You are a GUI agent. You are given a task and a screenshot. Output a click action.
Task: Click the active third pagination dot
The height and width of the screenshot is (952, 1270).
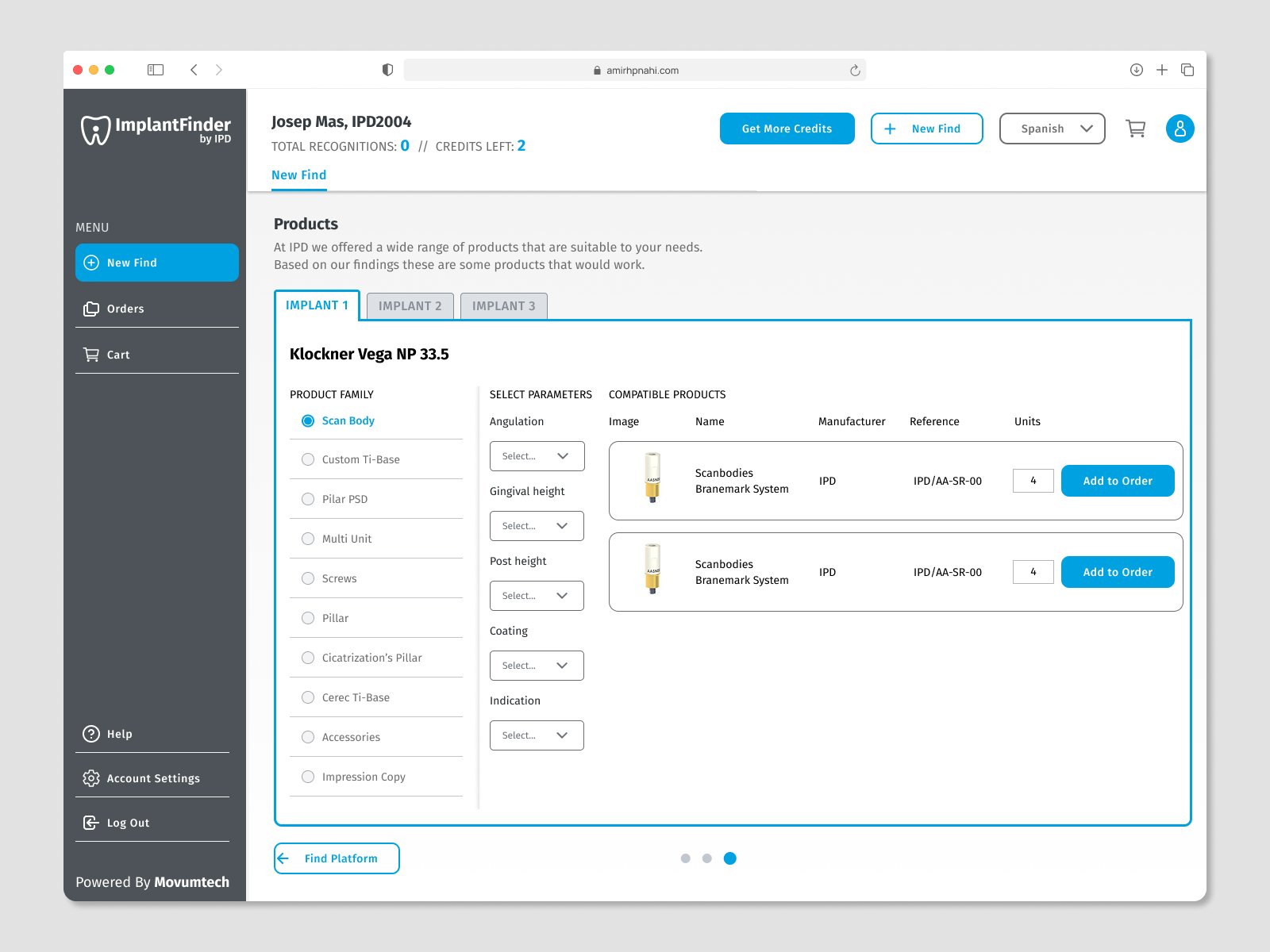[x=730, y=858]
